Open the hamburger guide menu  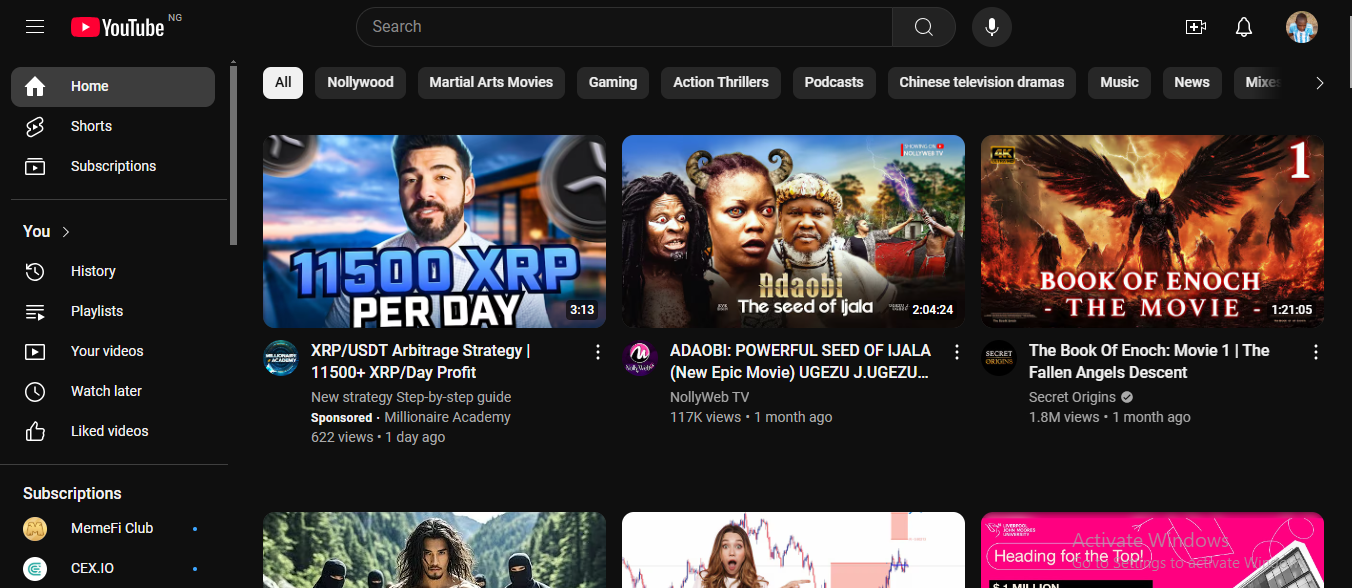[35, 27]
